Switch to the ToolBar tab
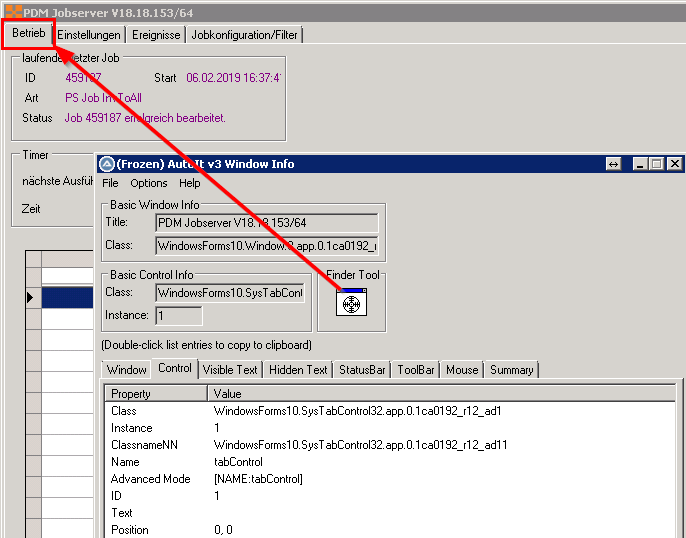The height and width of the screenshot is (538, 686). (x=416, y=370)
